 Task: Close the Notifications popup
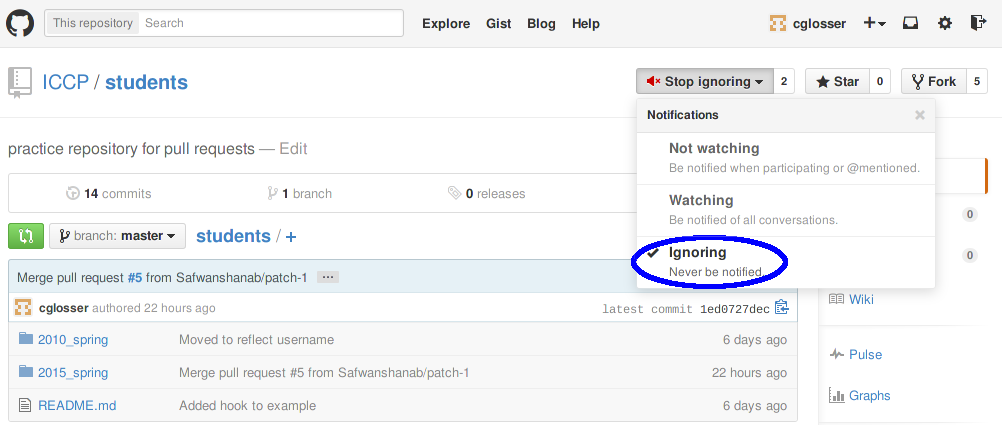click(920, 115)
